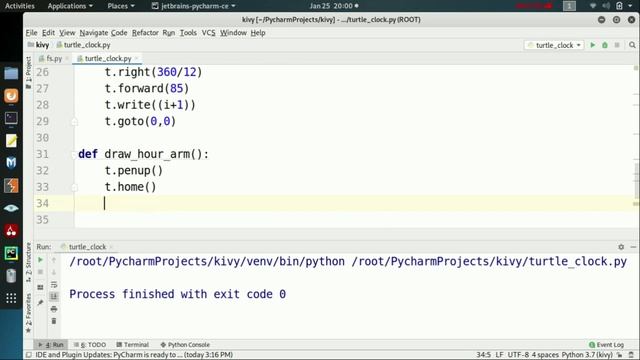Toggle scroll to end in Run panel

tap(53, 296)
